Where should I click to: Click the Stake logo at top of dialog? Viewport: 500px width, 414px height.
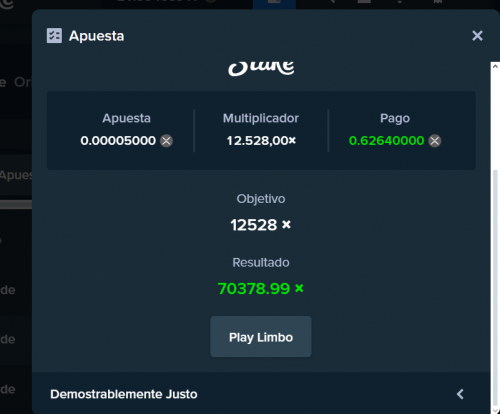point(261,68)
